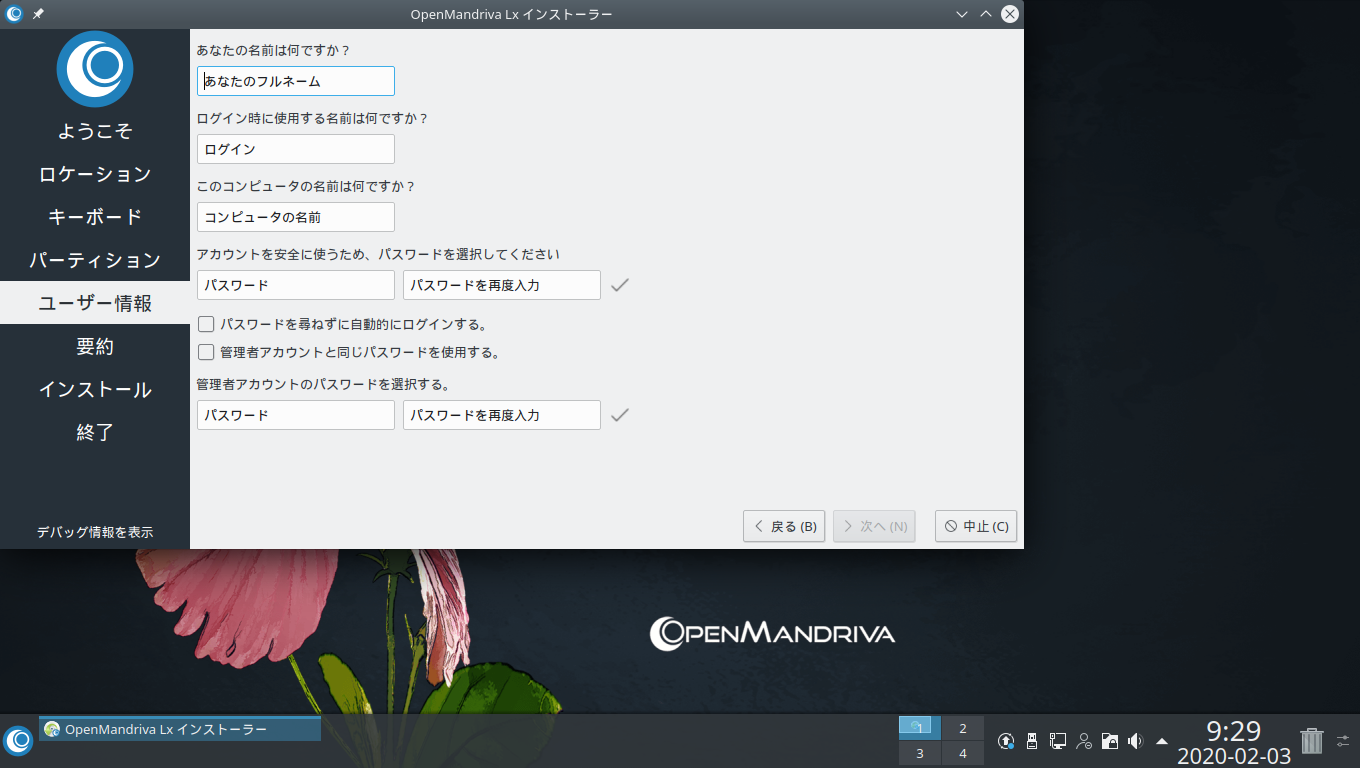
Task: Open the locked folder vault tray icon
Action: 1109,741
